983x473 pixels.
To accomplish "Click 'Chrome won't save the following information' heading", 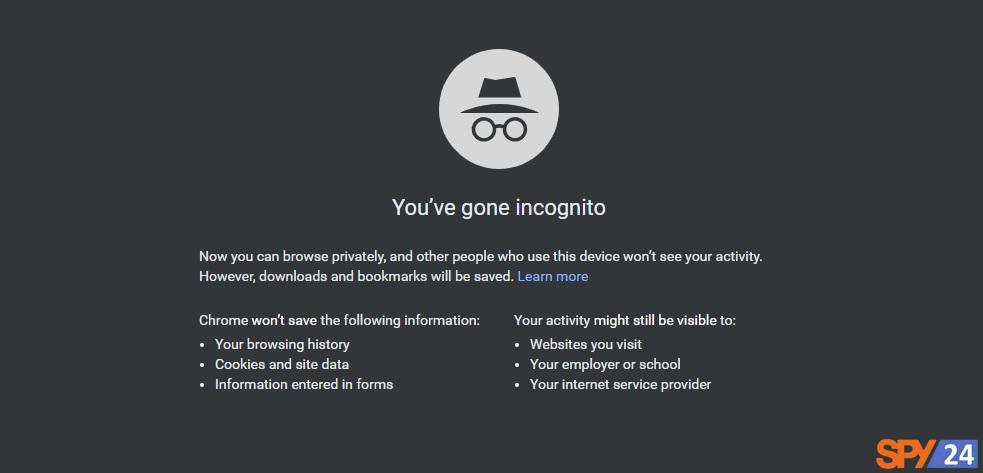I will pyautogui.click(x=339, y=321).
